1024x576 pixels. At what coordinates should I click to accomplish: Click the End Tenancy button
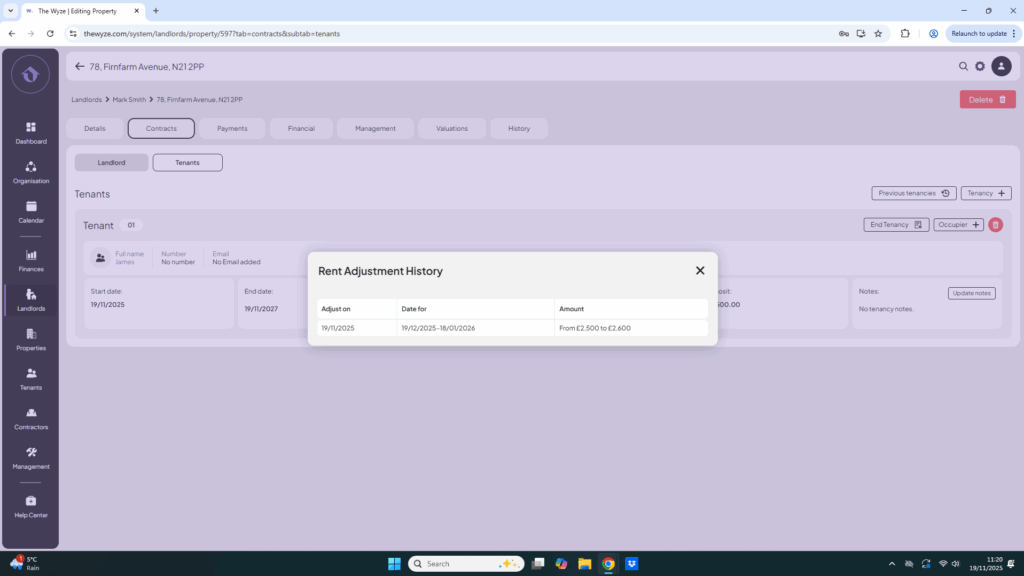[896, 225]
